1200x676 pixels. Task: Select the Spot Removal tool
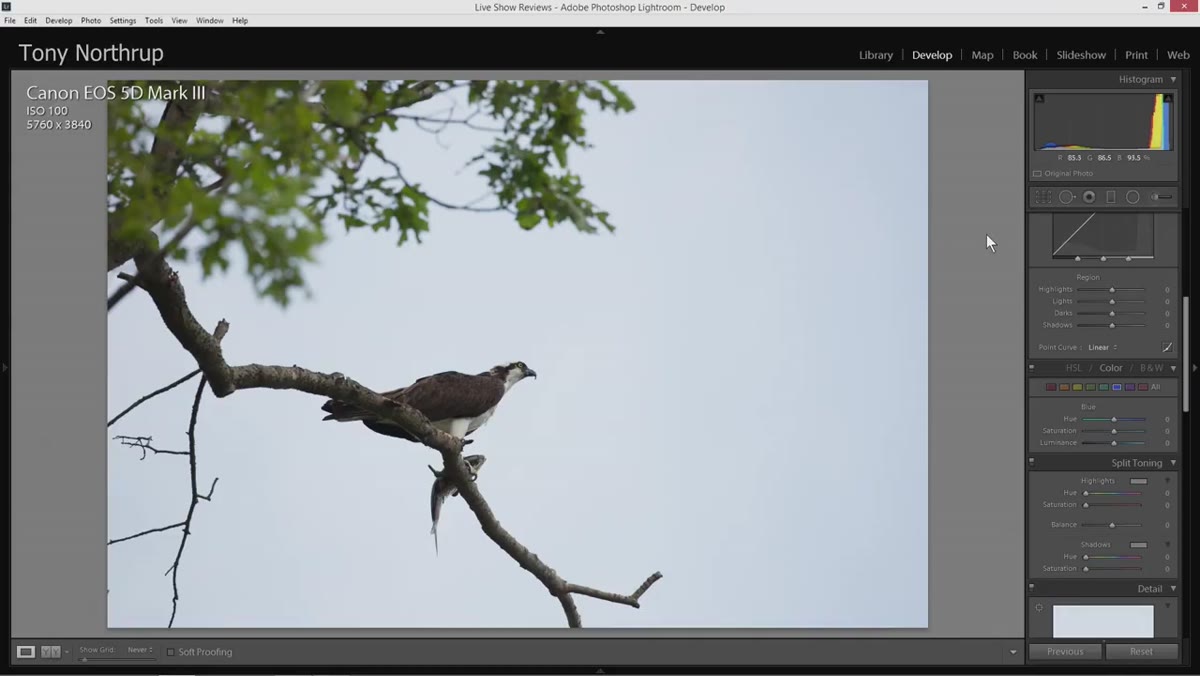coord(1066,197)
